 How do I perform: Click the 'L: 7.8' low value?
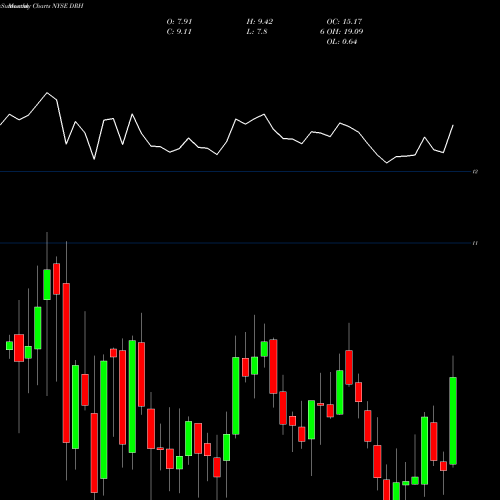tap(257, 32)
